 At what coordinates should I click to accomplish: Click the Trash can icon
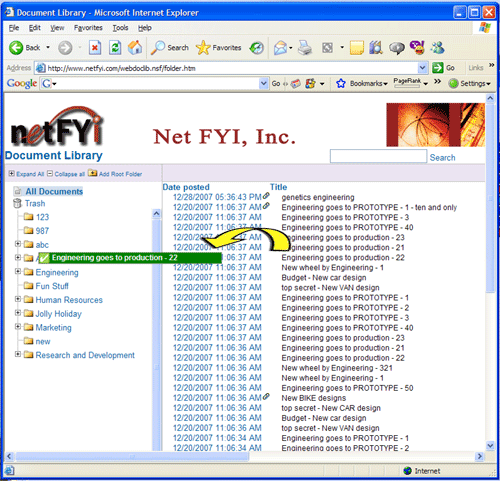click(17, 203)
